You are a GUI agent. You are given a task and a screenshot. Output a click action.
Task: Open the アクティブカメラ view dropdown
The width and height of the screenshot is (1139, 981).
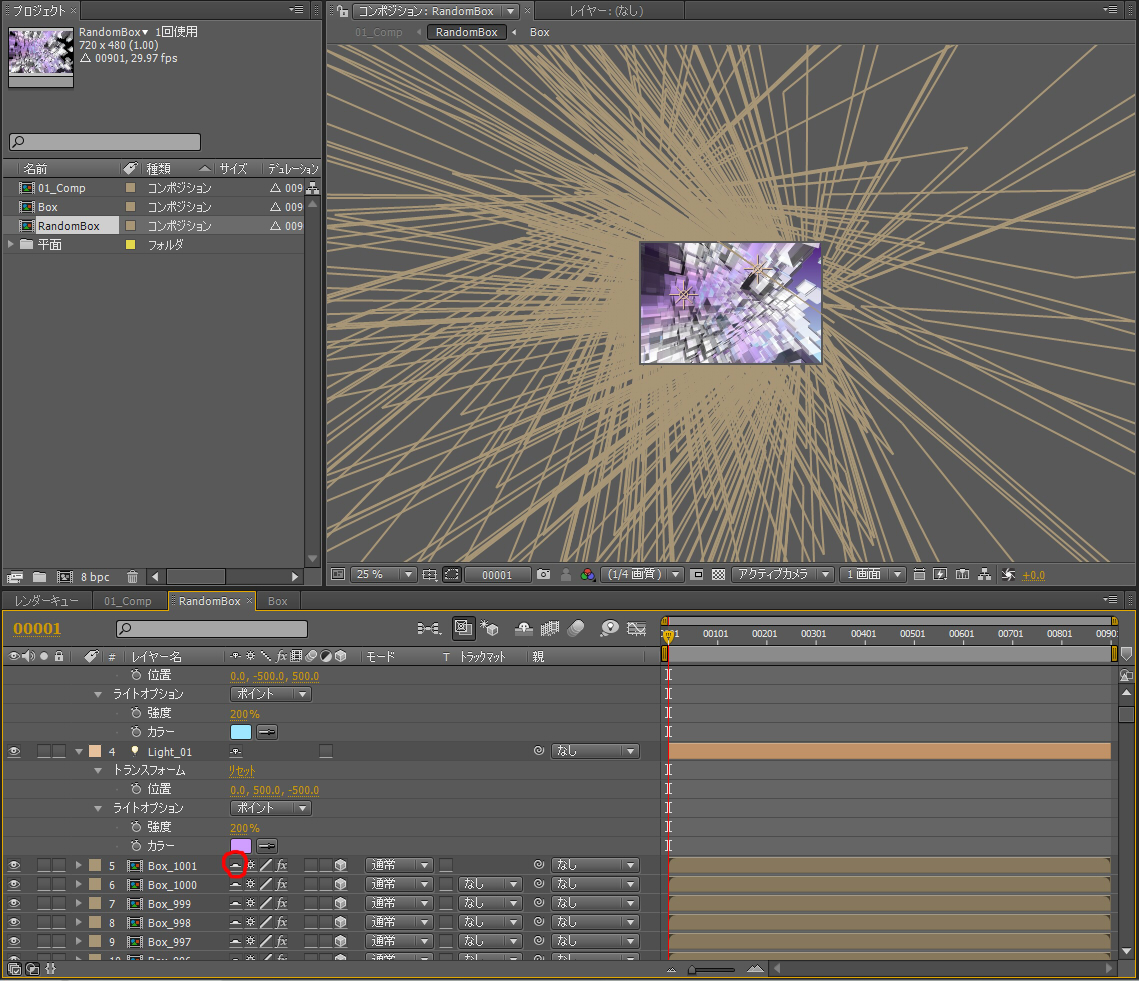(782, 575)
